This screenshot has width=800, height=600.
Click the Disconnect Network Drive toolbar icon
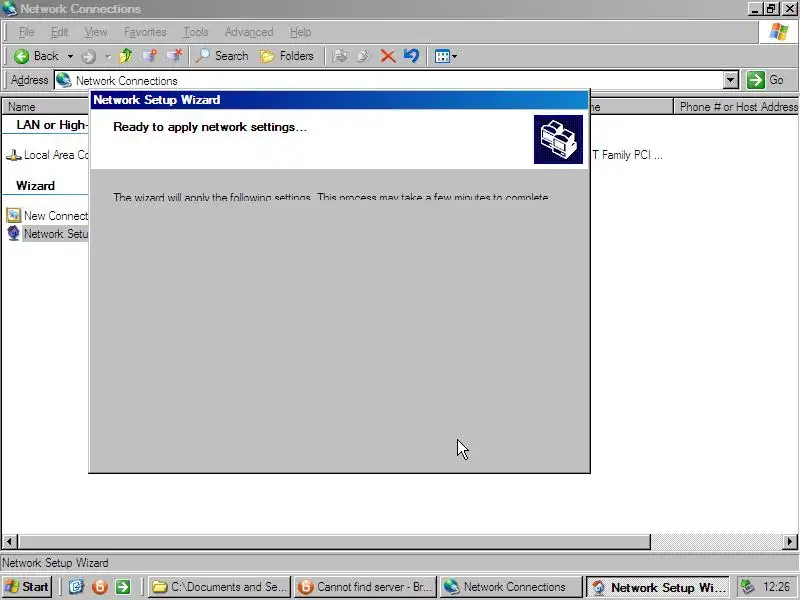coord(174,56)
